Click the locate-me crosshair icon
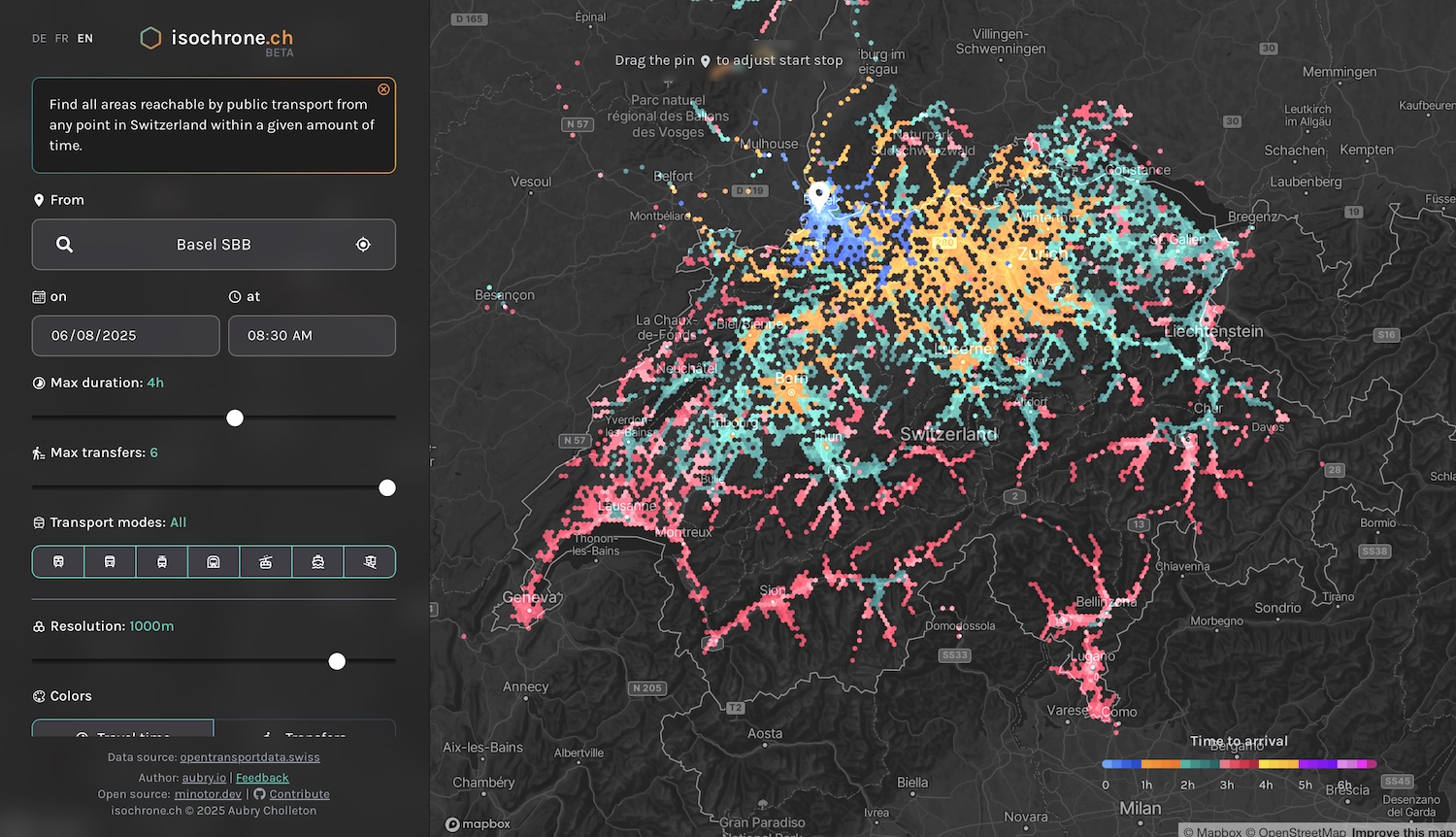 pos(363,245)
